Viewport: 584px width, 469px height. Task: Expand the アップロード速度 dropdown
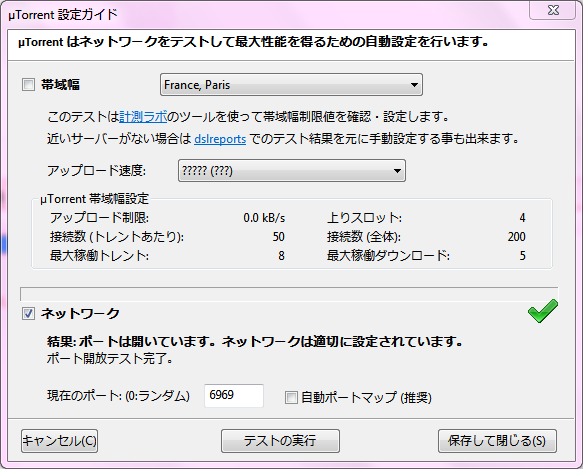point(292,171)
